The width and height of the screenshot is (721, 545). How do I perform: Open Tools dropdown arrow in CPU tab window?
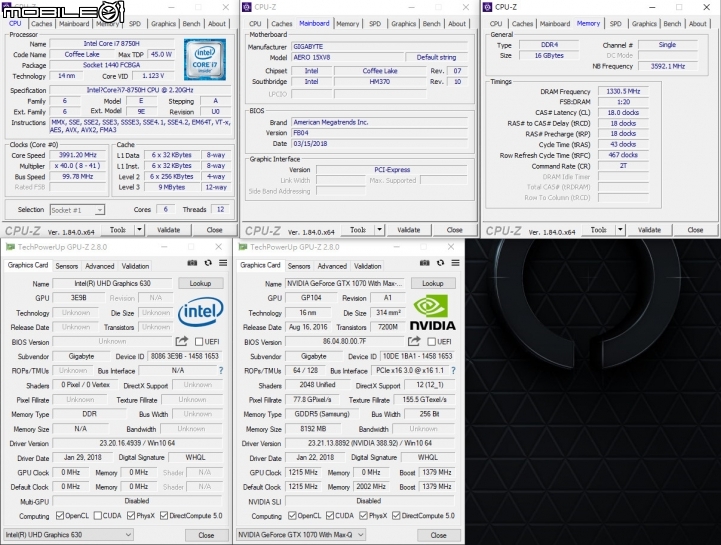tap(139, 229)
